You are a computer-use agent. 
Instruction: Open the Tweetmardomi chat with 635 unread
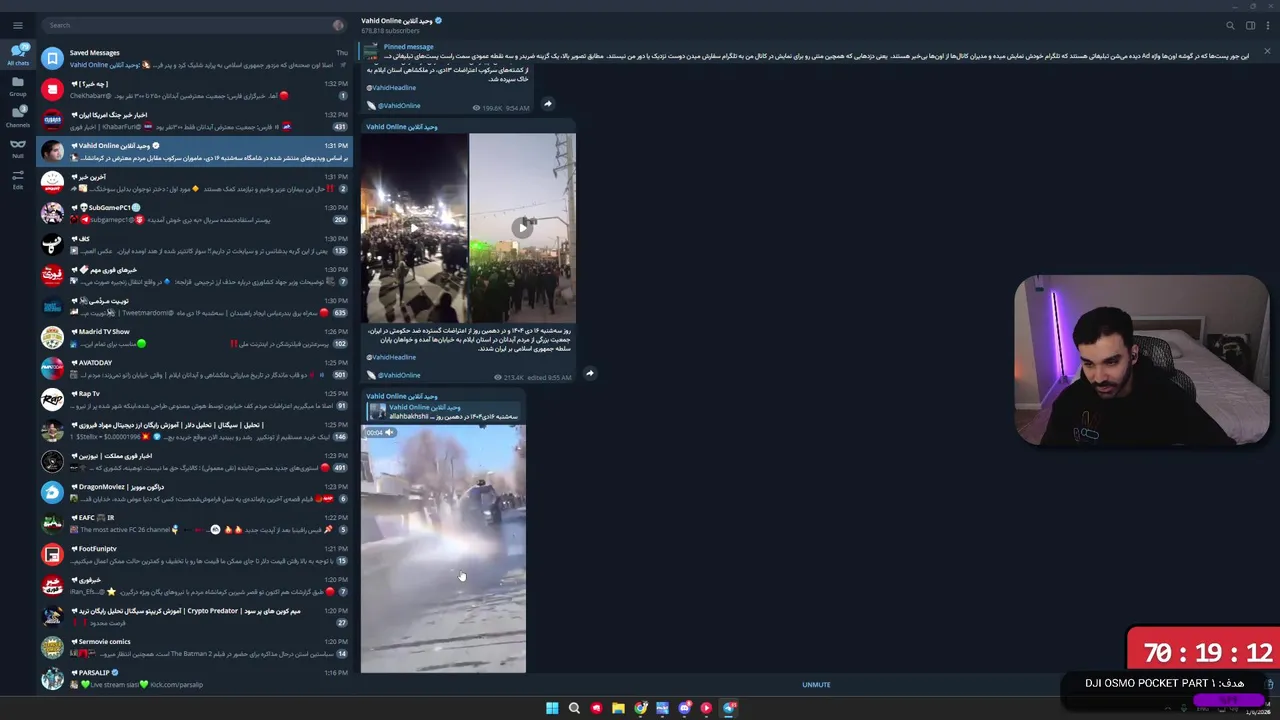[x=195, y=306]
